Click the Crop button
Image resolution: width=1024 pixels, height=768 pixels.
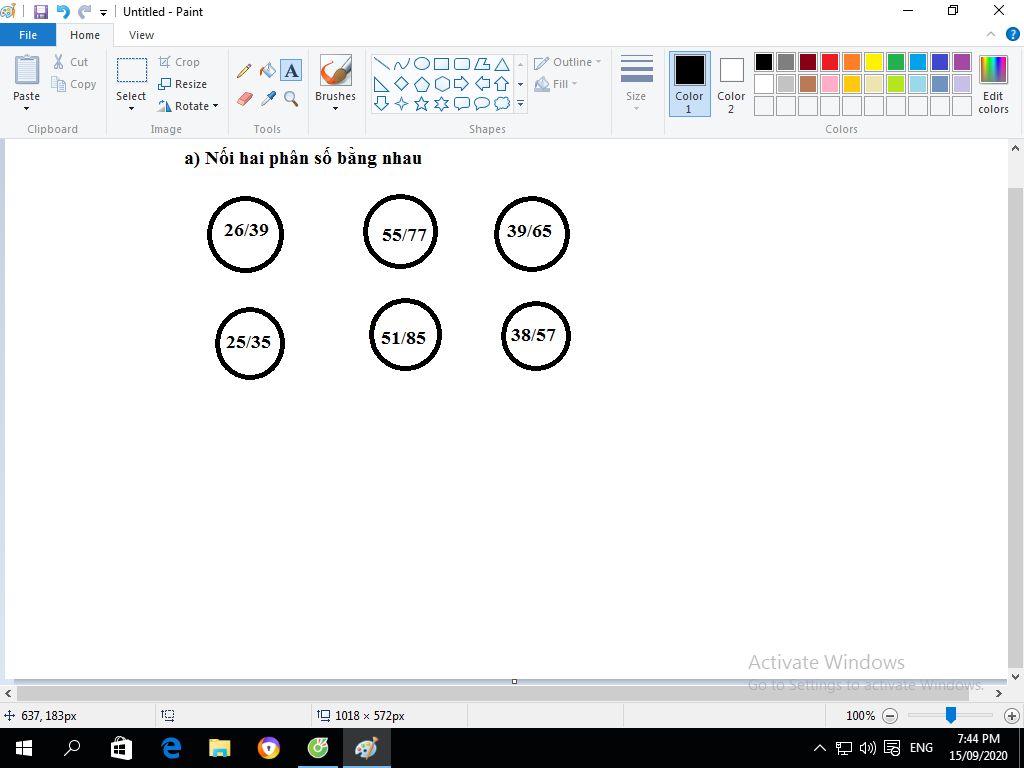(x=179, y=62)
